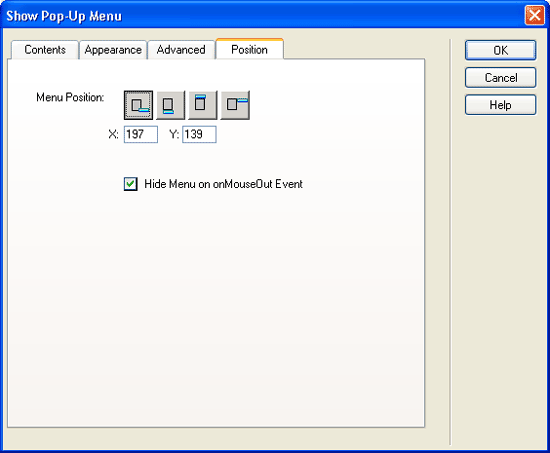550x453 pixels.
Task: Confirm the dialog with OK
Action: click(x=501, y=50)
